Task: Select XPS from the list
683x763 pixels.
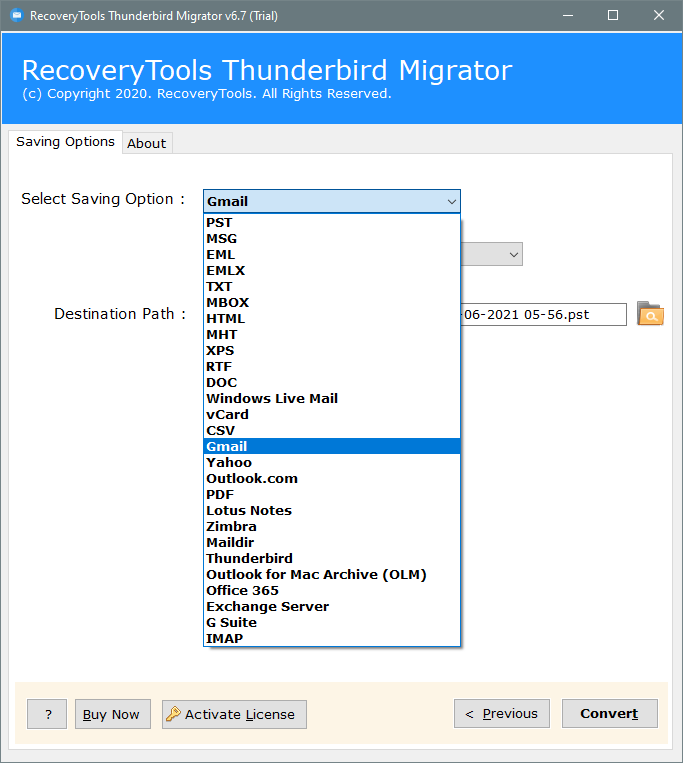Action: pyautogui.click(x=332, y=351)
